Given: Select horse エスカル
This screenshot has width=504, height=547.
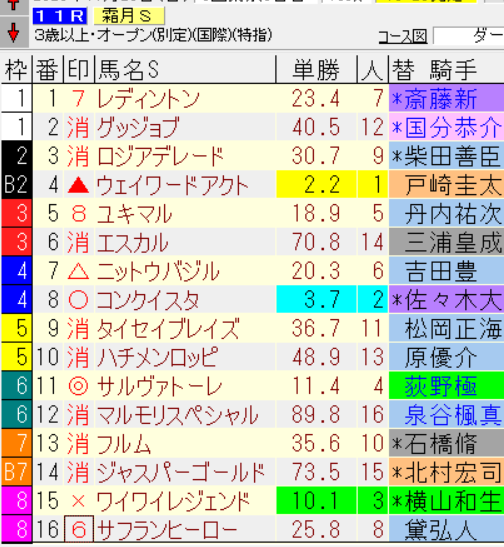Looking at the screenshot, I should click(x=133, y=242).
